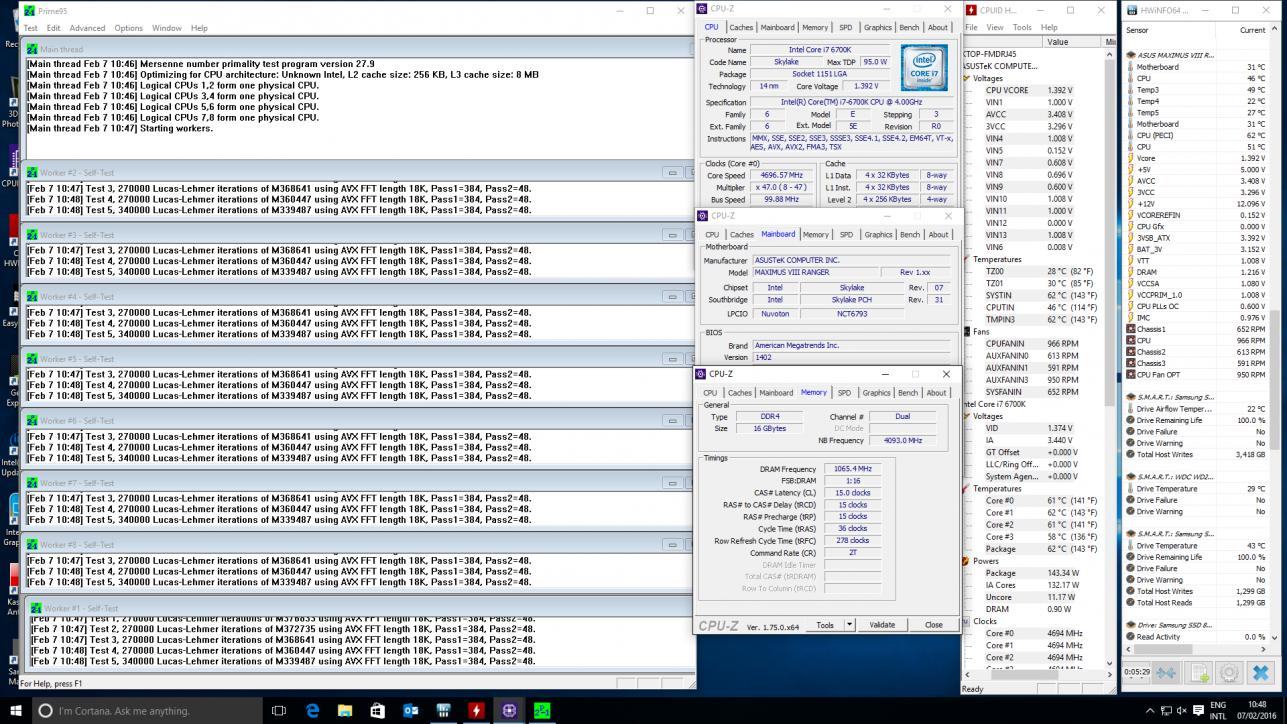The width and height of the screenshot is (1287, 724).
Task: Click the Tools button in CPU-Z
Action: point(825,625)
